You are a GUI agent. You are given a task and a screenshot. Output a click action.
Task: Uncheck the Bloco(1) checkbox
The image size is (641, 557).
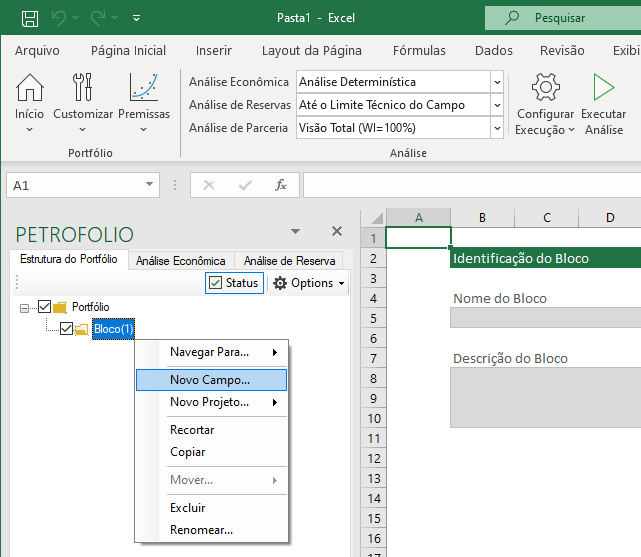coord(66,329)
